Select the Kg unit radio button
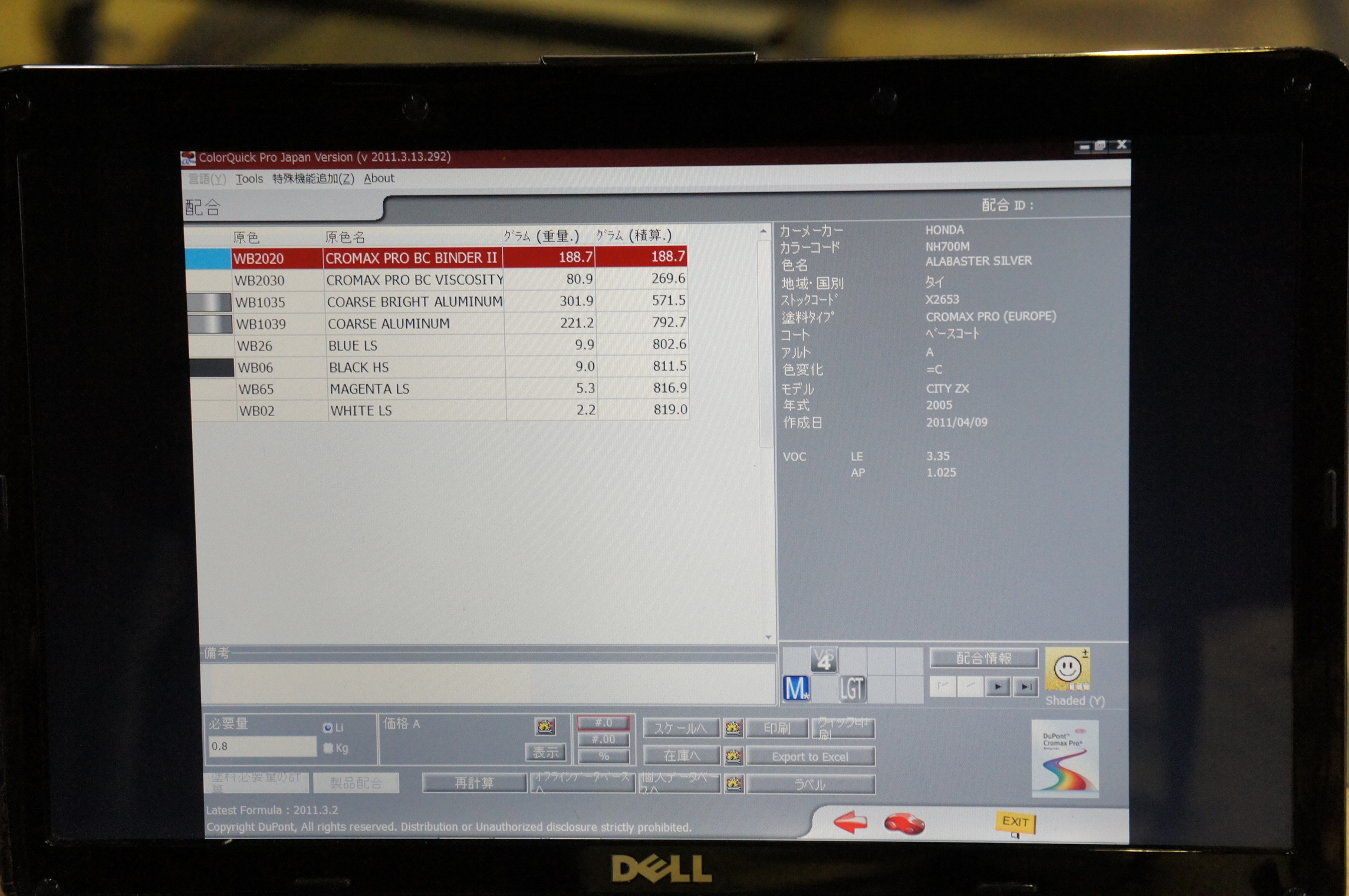The height and width of the screenshot is (896, 1349). (328, 749)
